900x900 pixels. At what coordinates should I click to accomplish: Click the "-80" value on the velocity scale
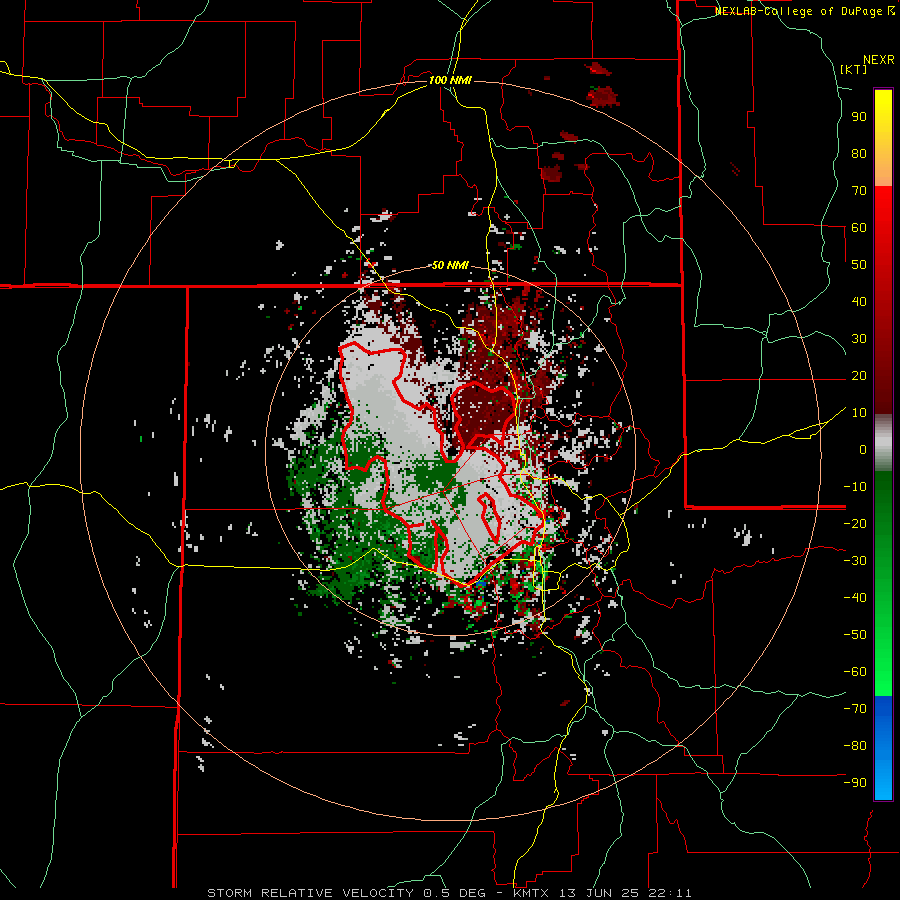(855, 746)
